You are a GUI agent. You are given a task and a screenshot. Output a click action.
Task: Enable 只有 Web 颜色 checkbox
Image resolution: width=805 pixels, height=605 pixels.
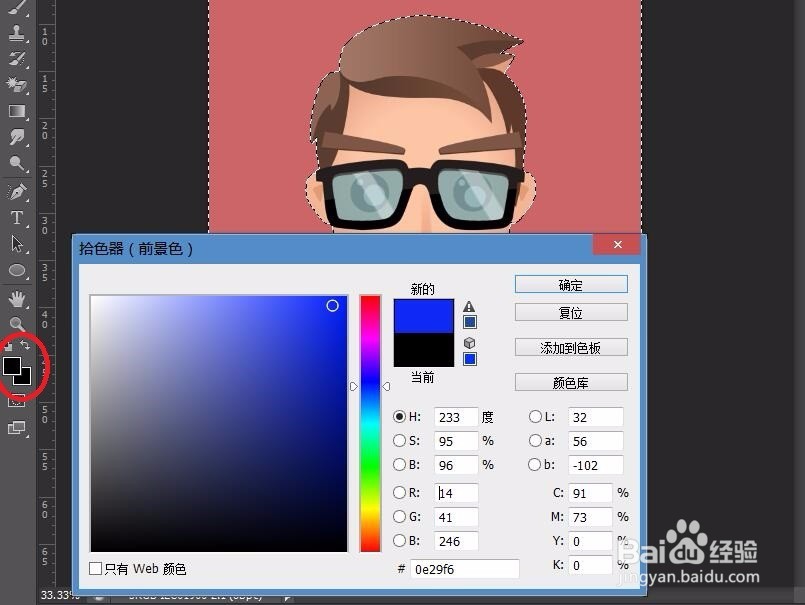click(96, 568)
